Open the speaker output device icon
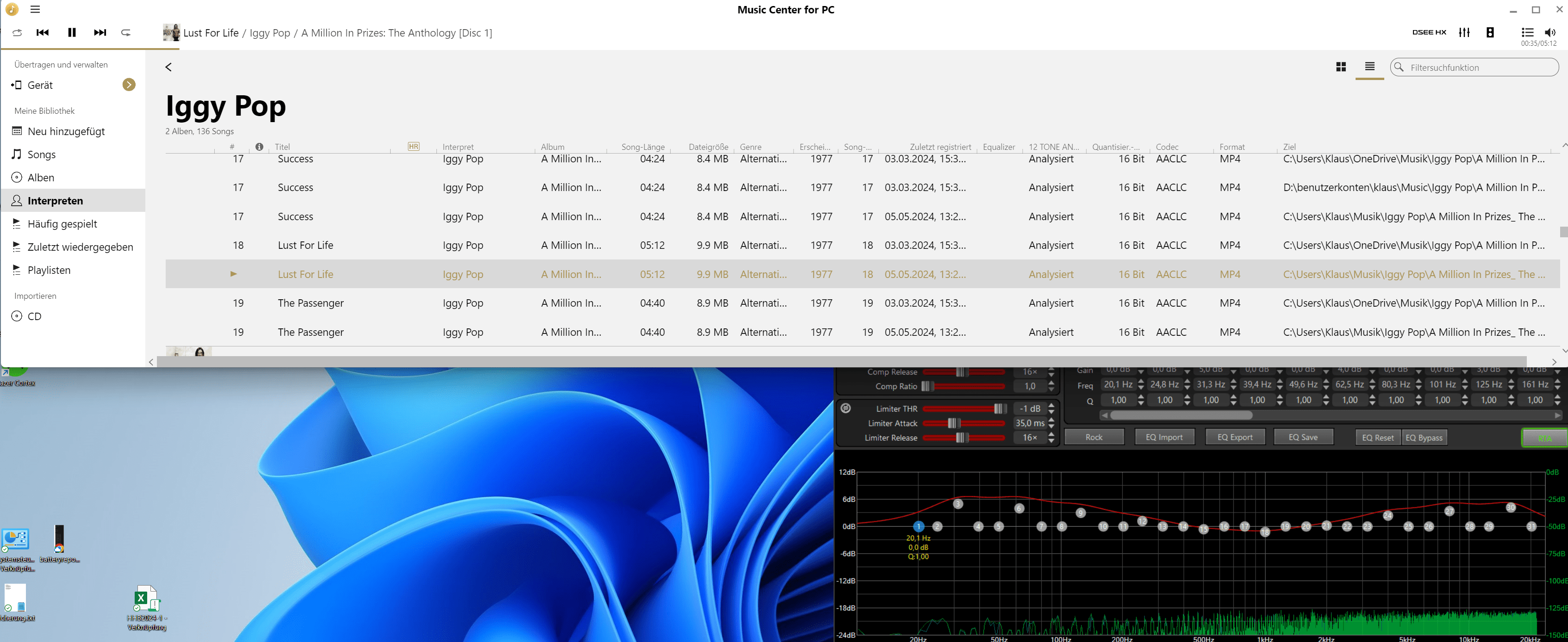The height and width of the screenshot is (642, 1568). [1489, 32]
